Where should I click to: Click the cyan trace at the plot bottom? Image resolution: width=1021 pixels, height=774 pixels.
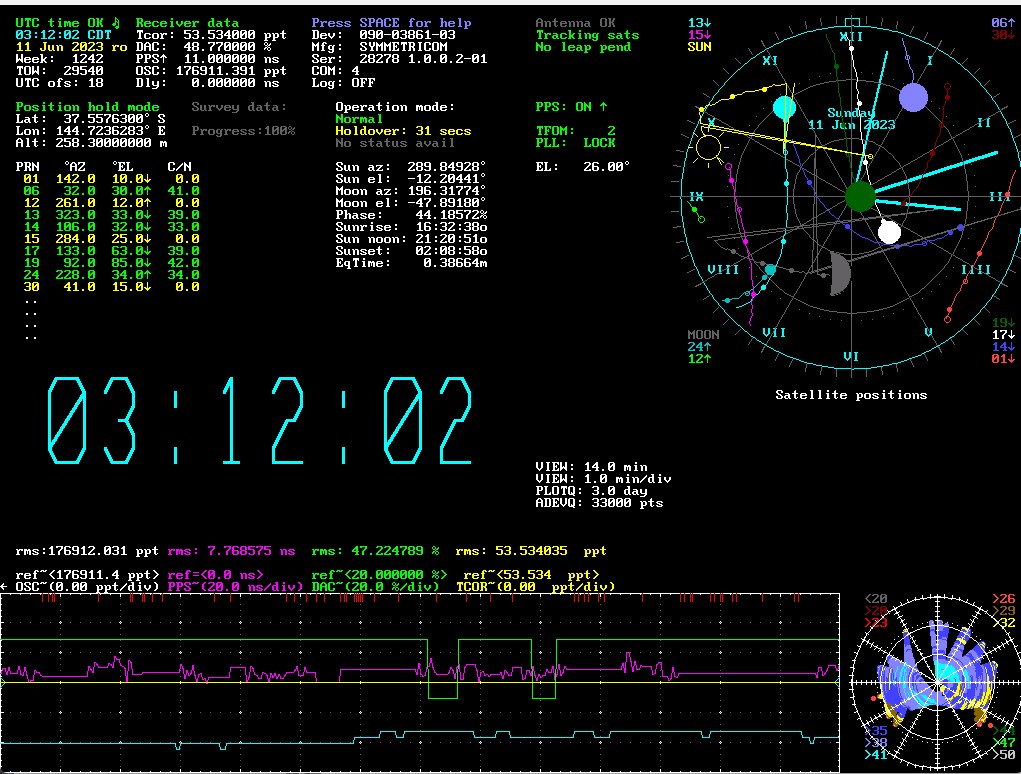pos(420,739)
